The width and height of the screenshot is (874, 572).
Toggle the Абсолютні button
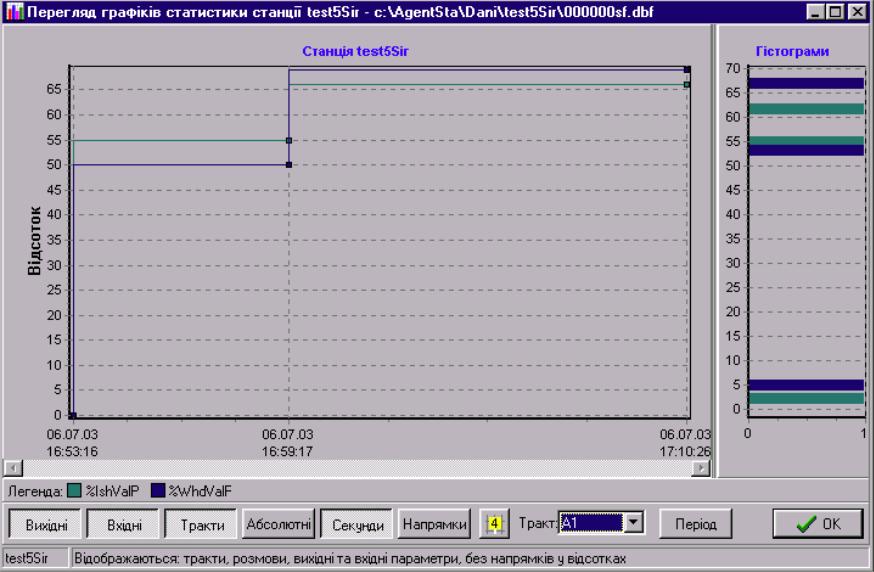point(279,524)
